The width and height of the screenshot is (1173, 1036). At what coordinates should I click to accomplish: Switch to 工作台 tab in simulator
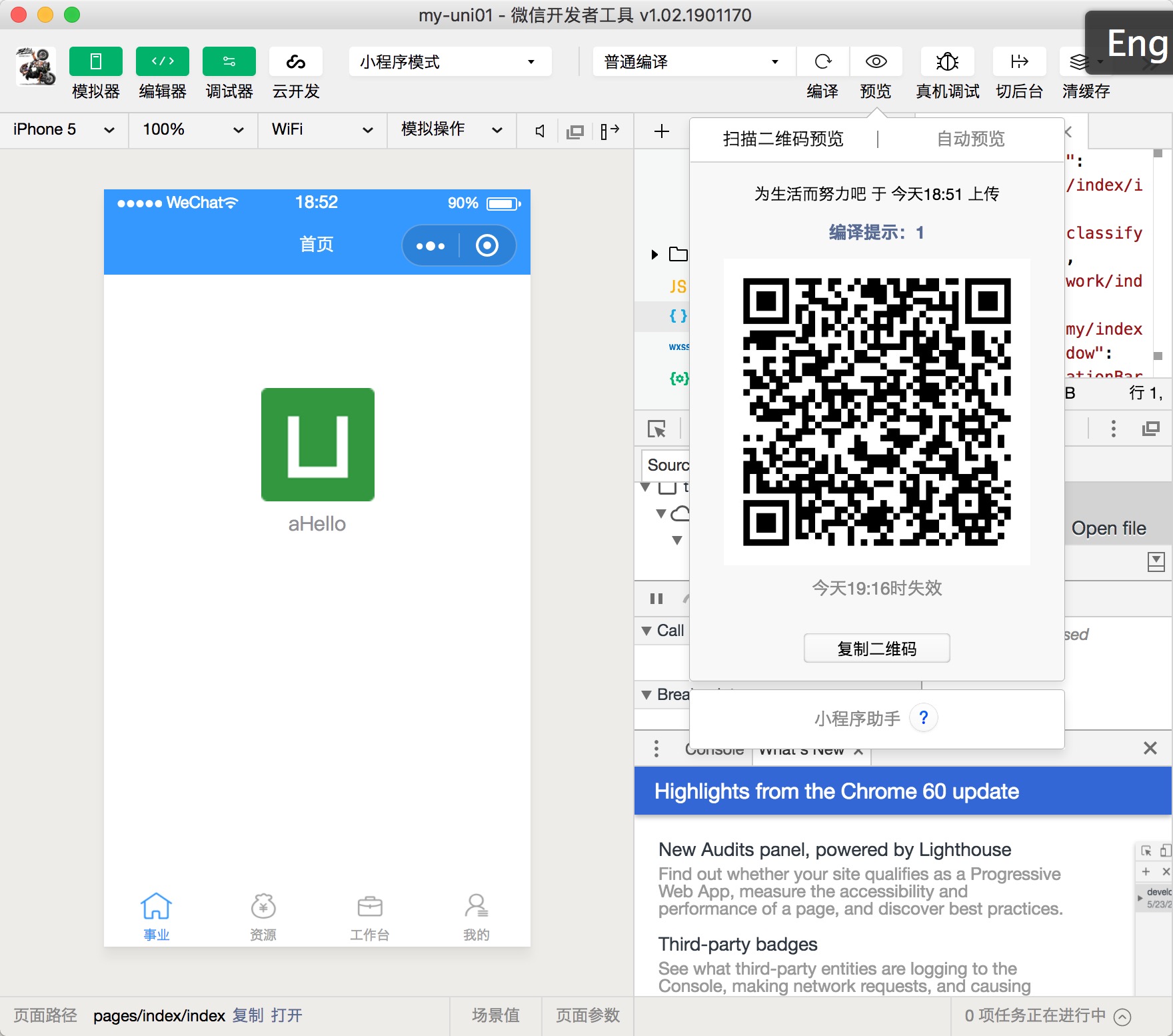click(x=370, y=917)
